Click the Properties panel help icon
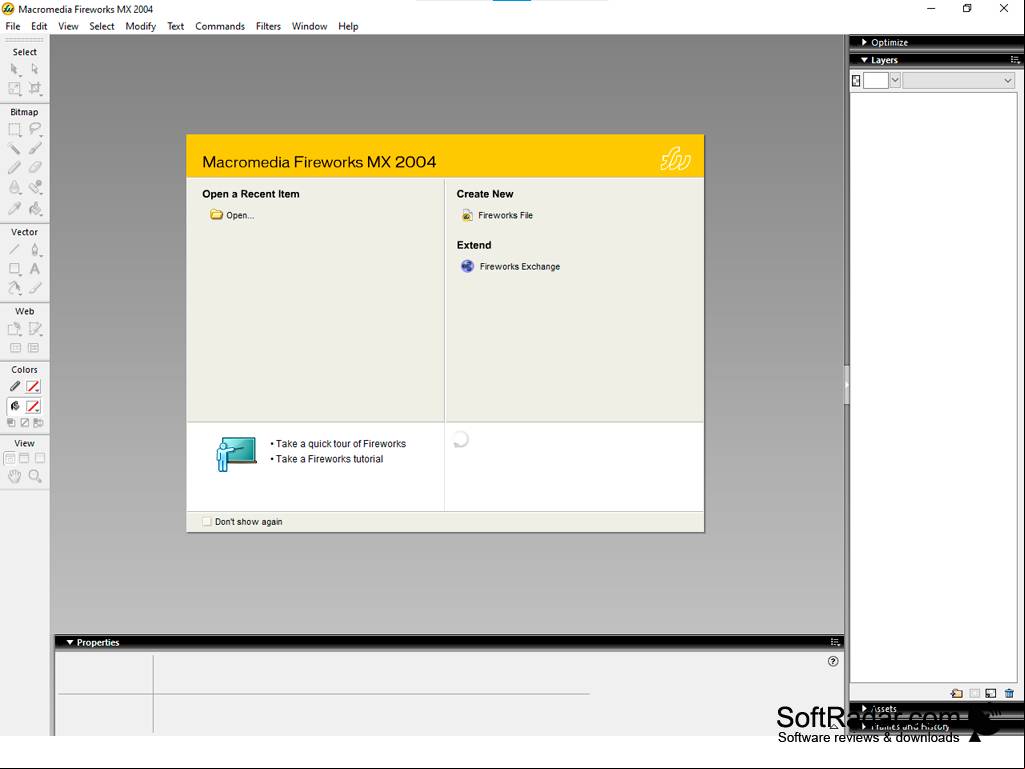 pos(833,661)
